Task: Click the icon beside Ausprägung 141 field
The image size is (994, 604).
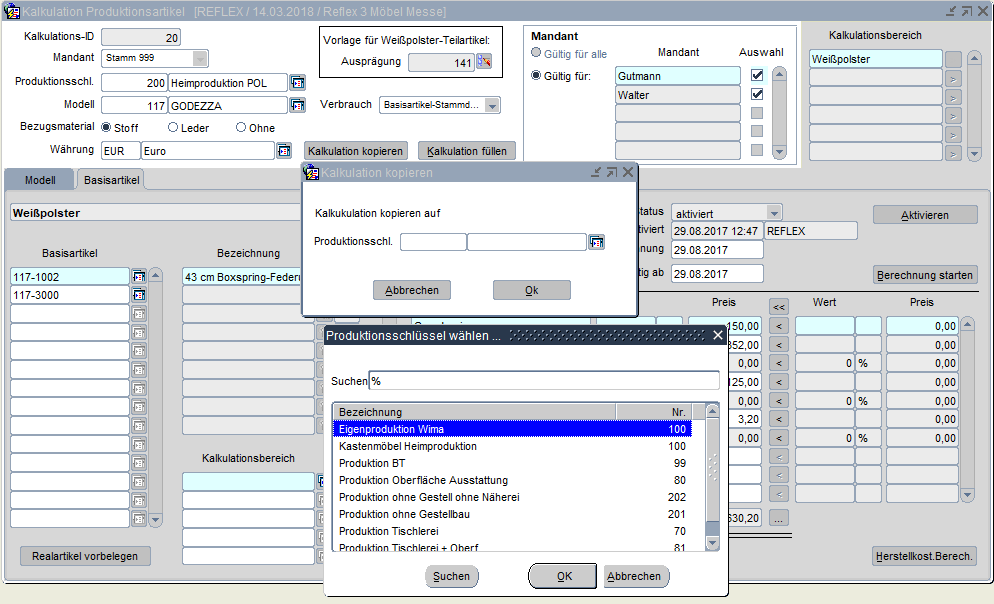Action: click(485, 62)
